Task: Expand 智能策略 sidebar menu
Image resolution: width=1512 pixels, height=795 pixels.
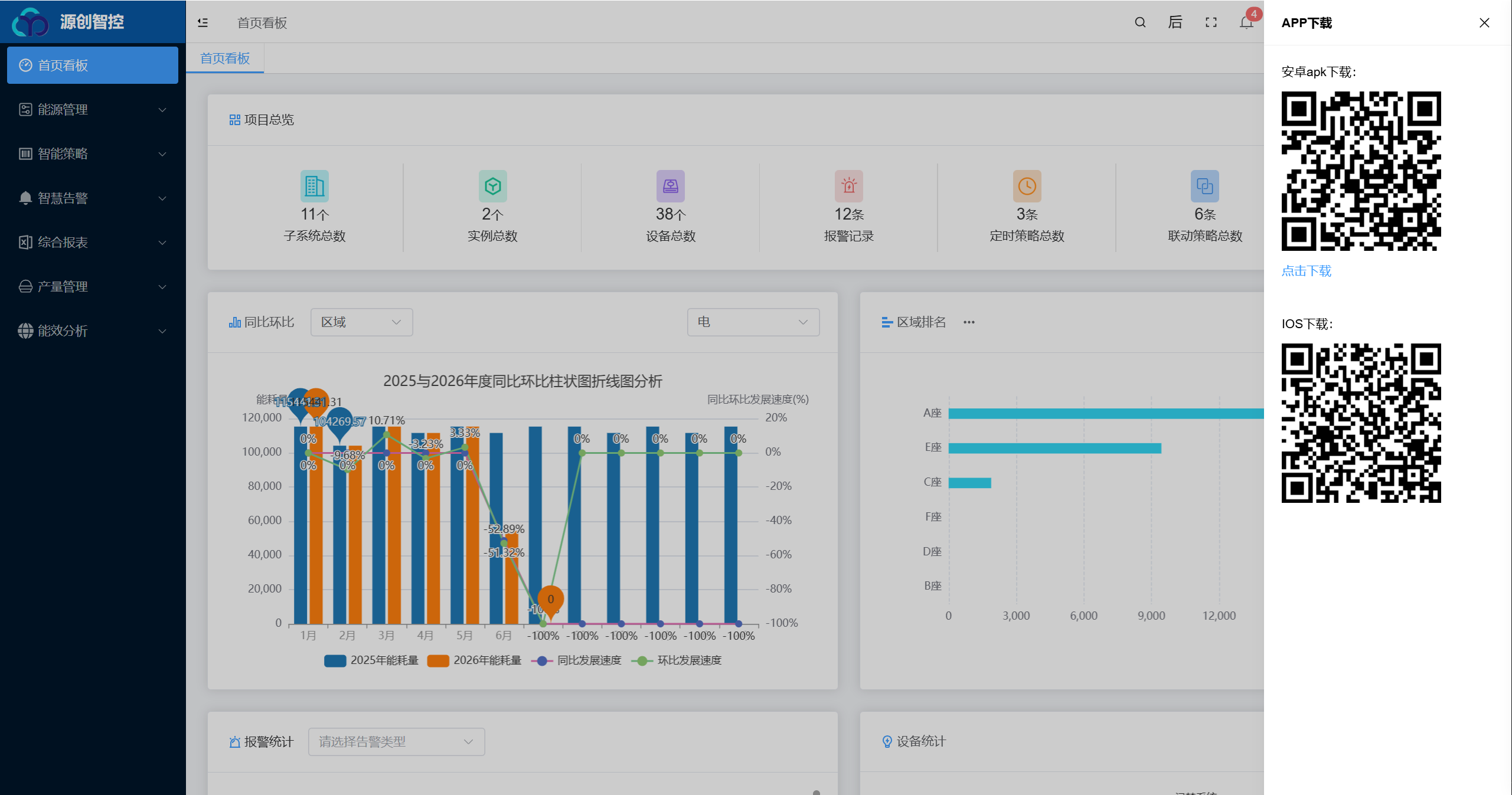Action: (x=93, y=154)
